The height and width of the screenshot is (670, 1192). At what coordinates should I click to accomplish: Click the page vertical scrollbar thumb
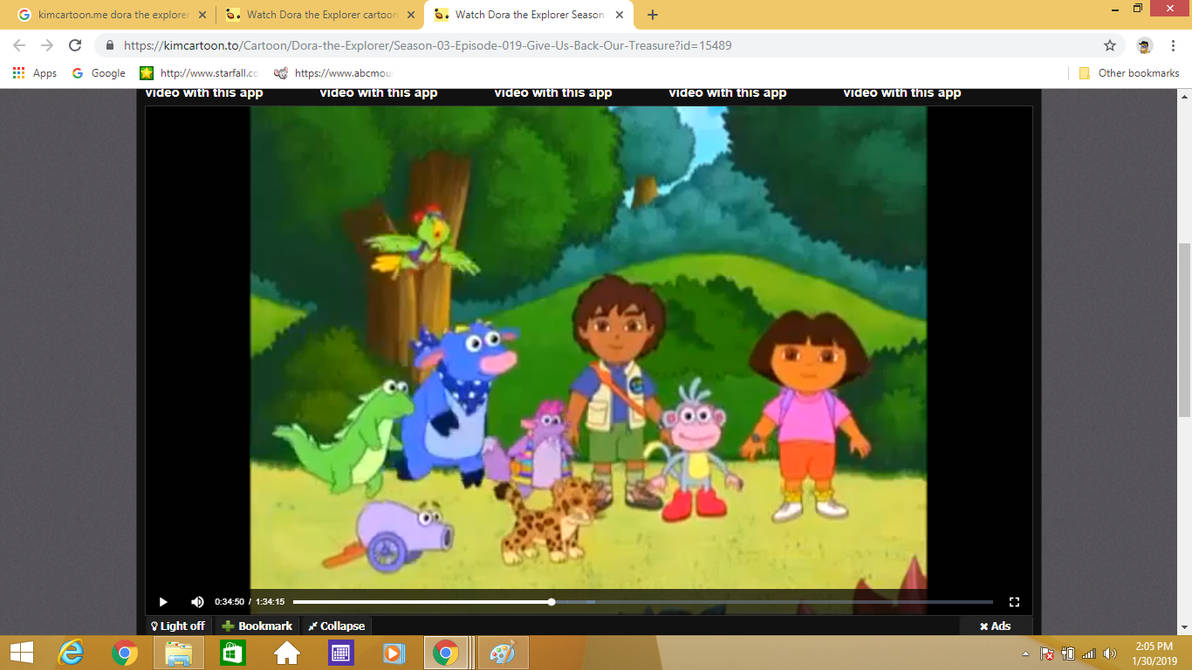[1184, 329]
